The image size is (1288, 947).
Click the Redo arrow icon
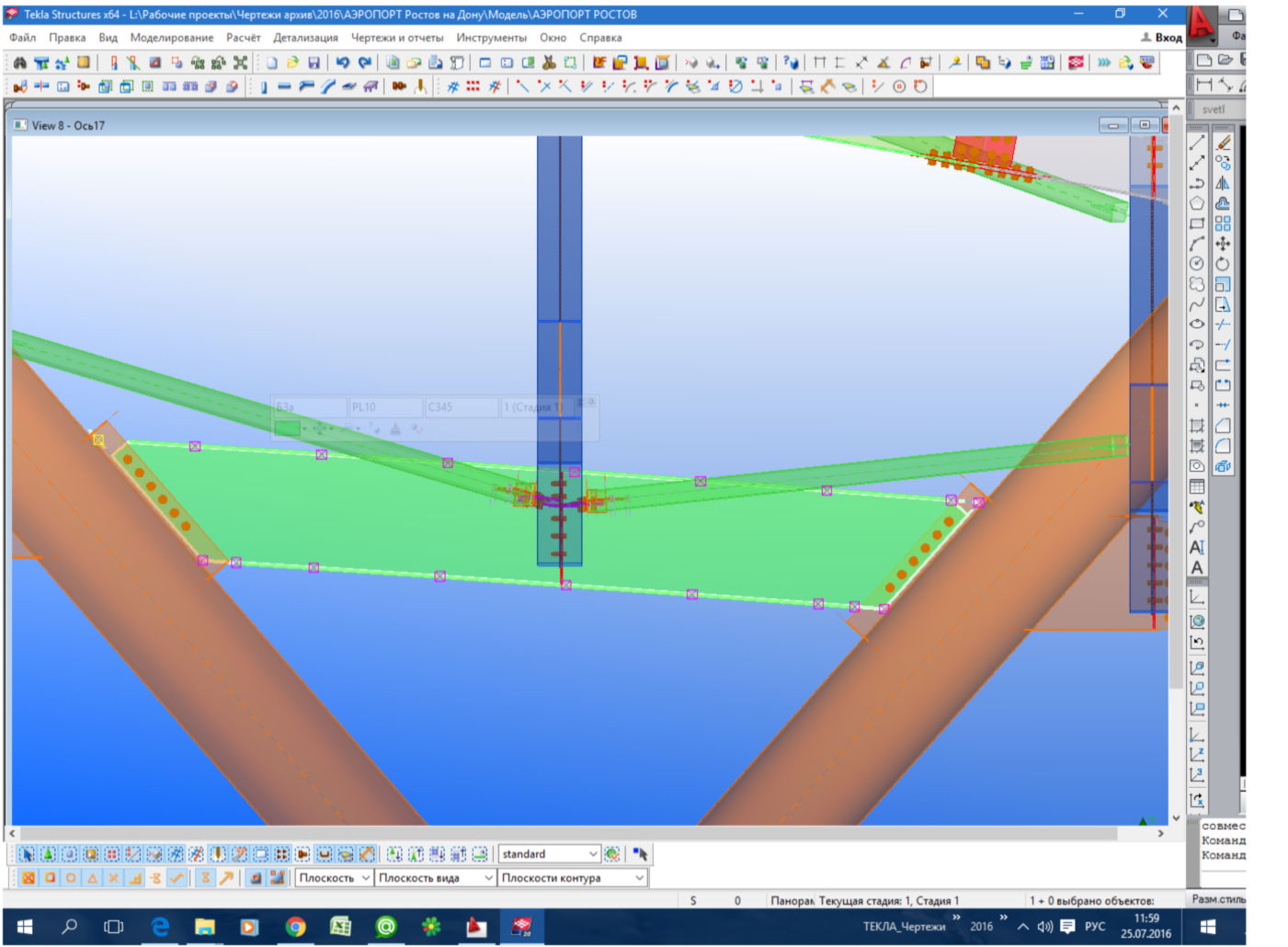coord(365,63)
